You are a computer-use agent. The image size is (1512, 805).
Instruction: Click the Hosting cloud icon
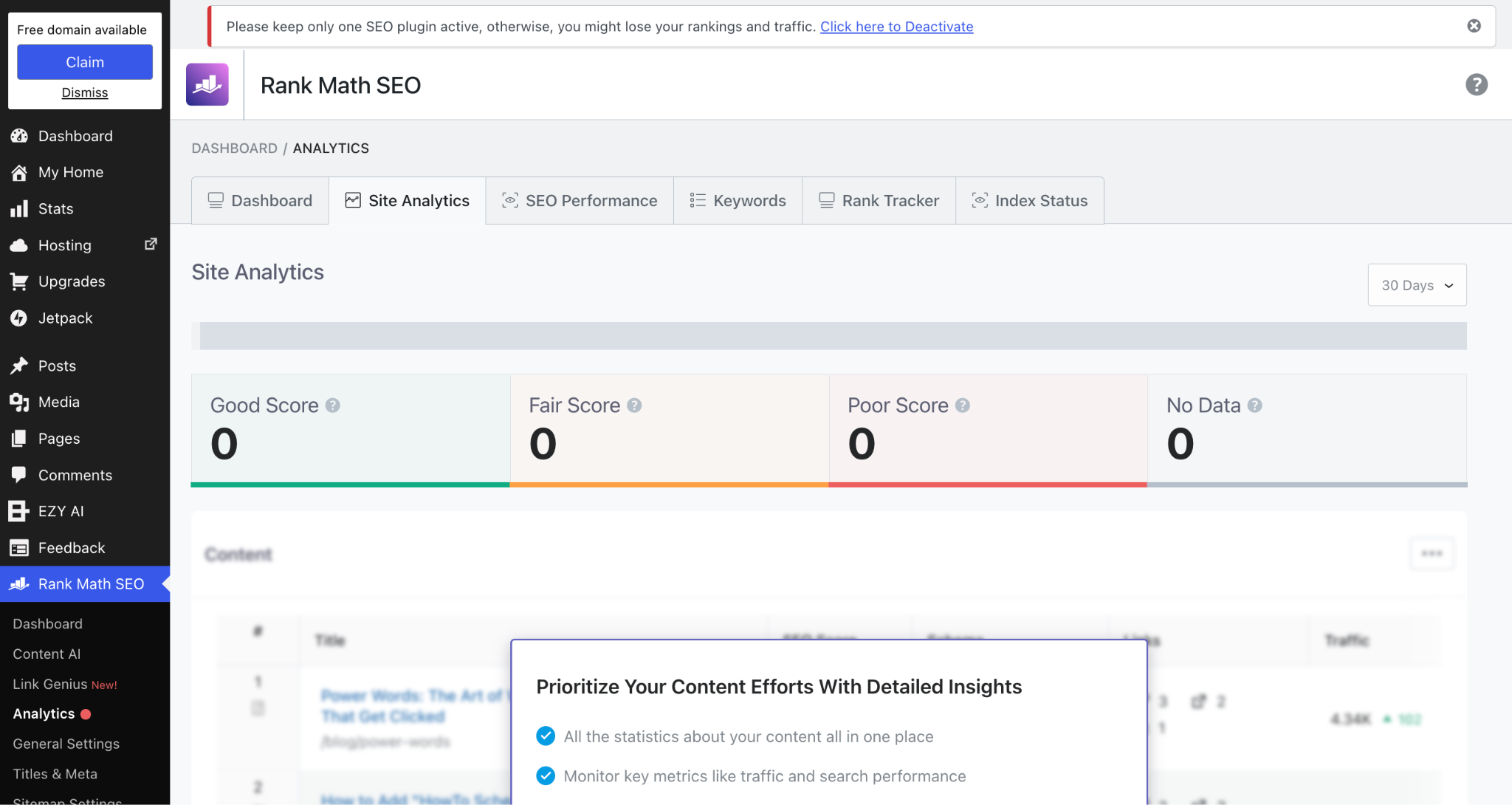point(19,245)
